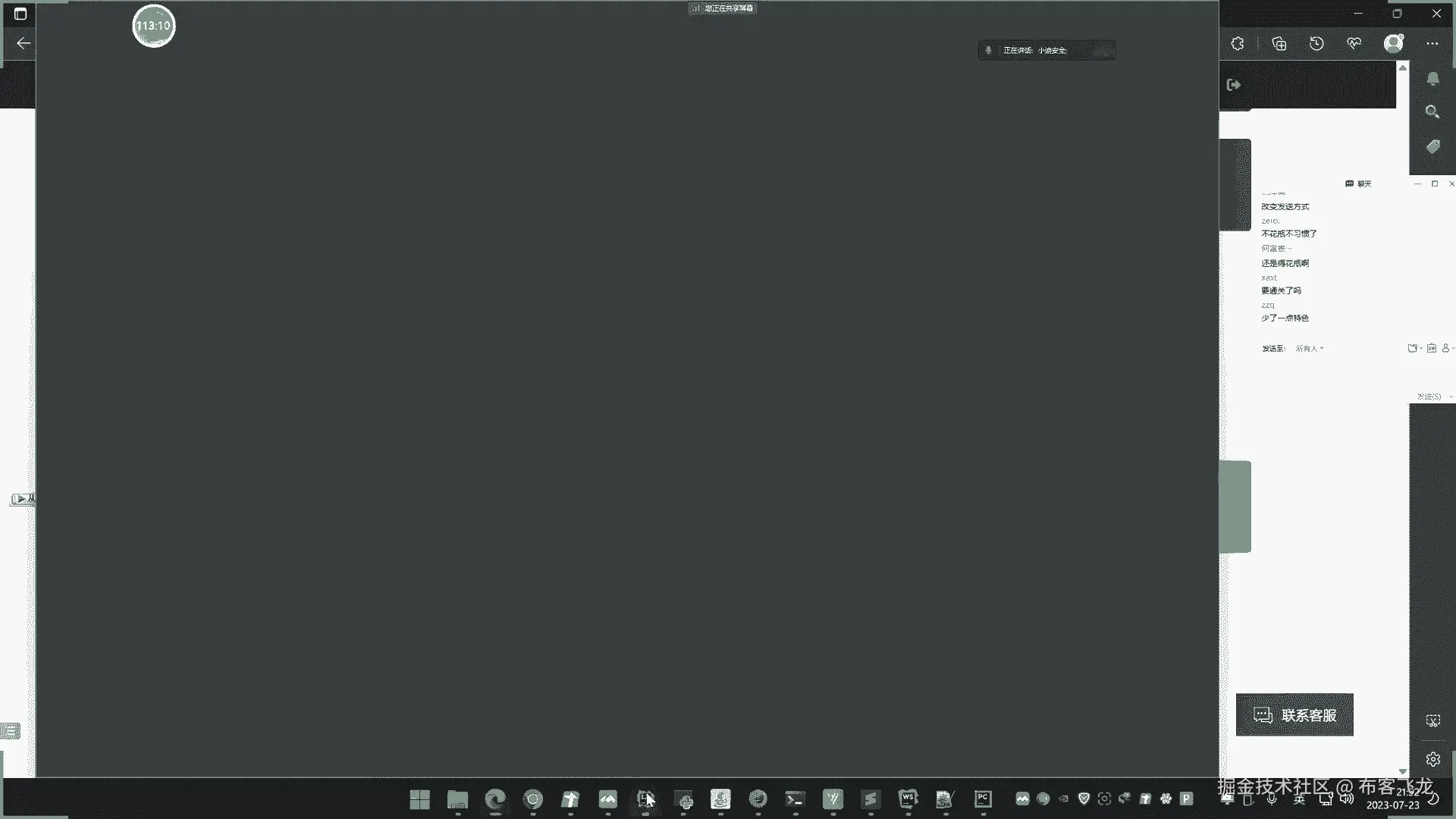Click the collections icon in browser toolbar
The width and height of the screenshot is (1456, 819).
[1279, 44]
